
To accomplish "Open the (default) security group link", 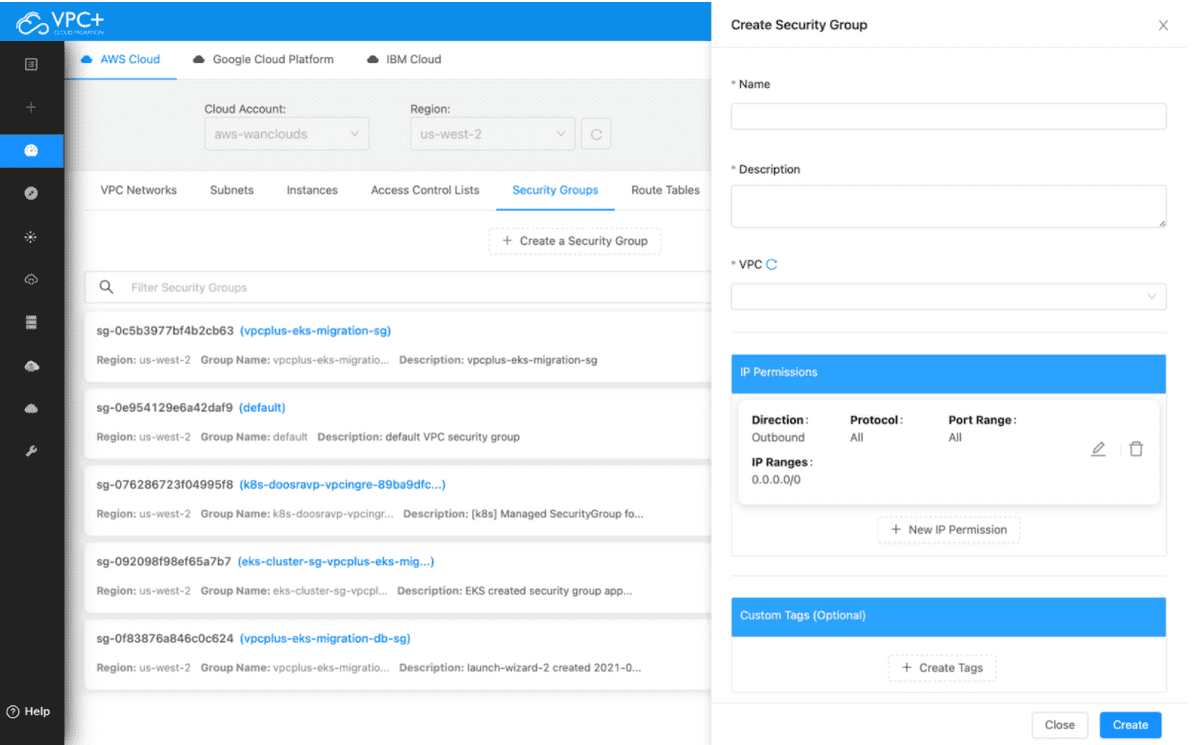I will click(x=262, y=408).
